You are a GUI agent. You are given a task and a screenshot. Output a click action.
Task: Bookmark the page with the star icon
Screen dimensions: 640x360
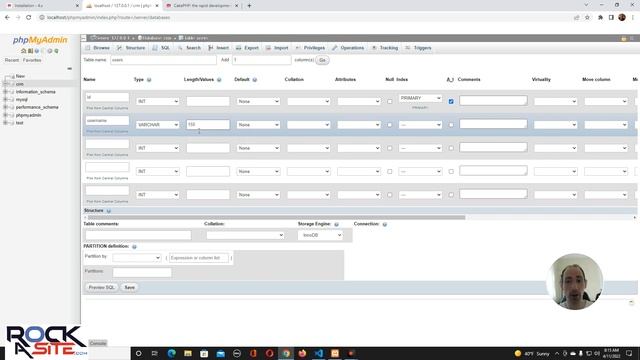coord(587,18)
